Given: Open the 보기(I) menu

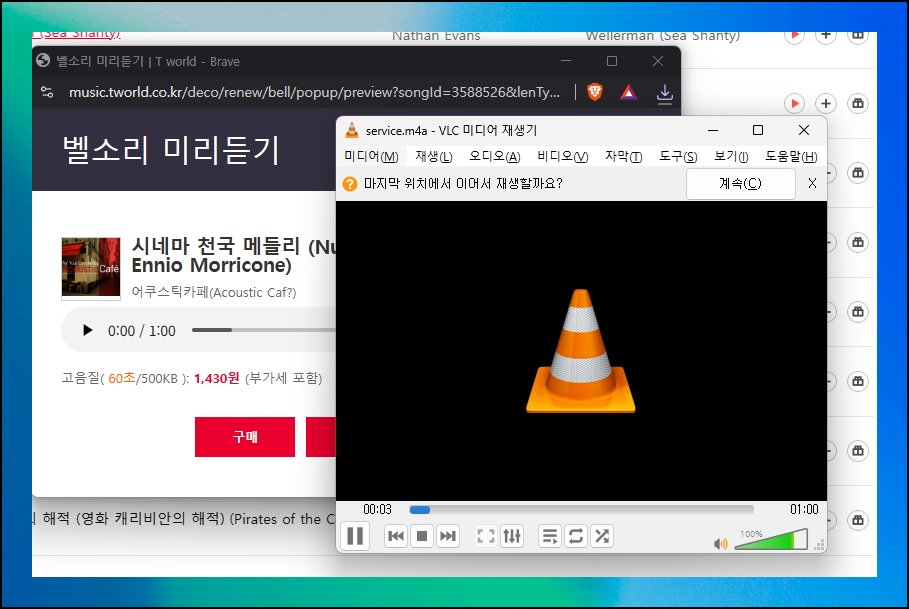Looking at the screenshot, I should [731, 156].
